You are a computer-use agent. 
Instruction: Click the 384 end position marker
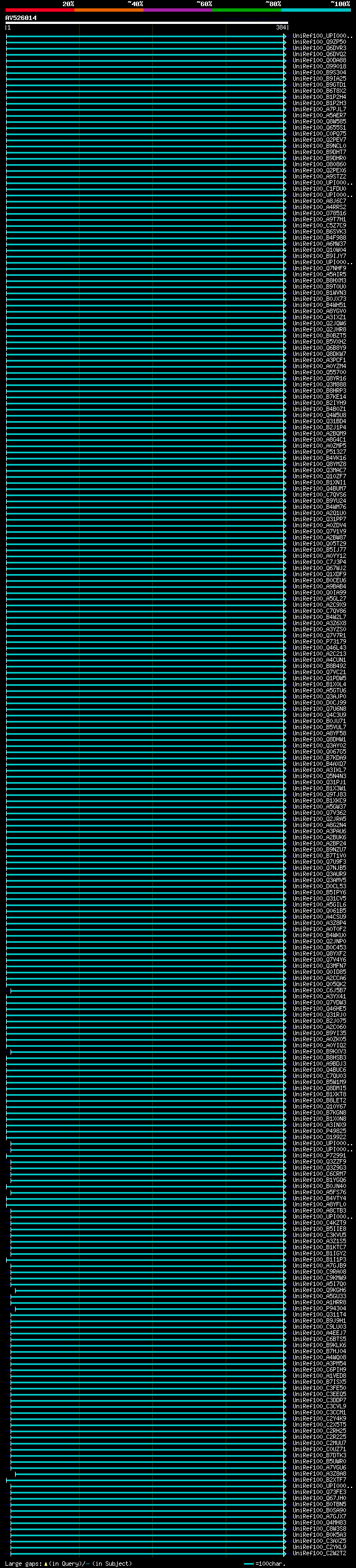point(280,28)
